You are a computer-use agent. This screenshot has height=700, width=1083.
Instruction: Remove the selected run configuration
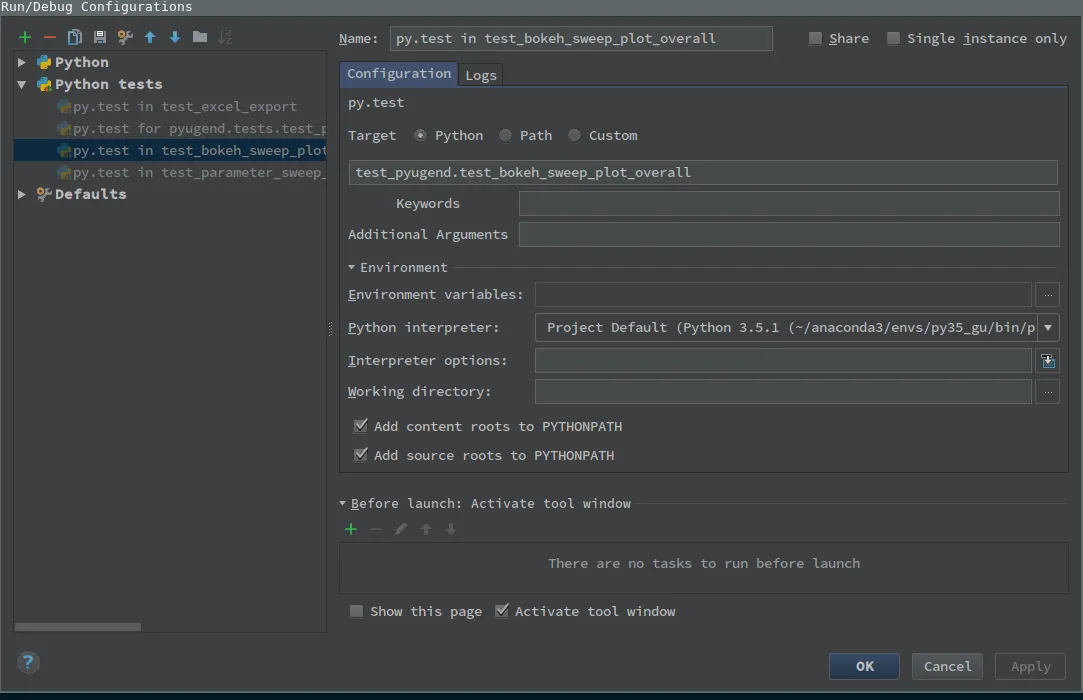50,37
